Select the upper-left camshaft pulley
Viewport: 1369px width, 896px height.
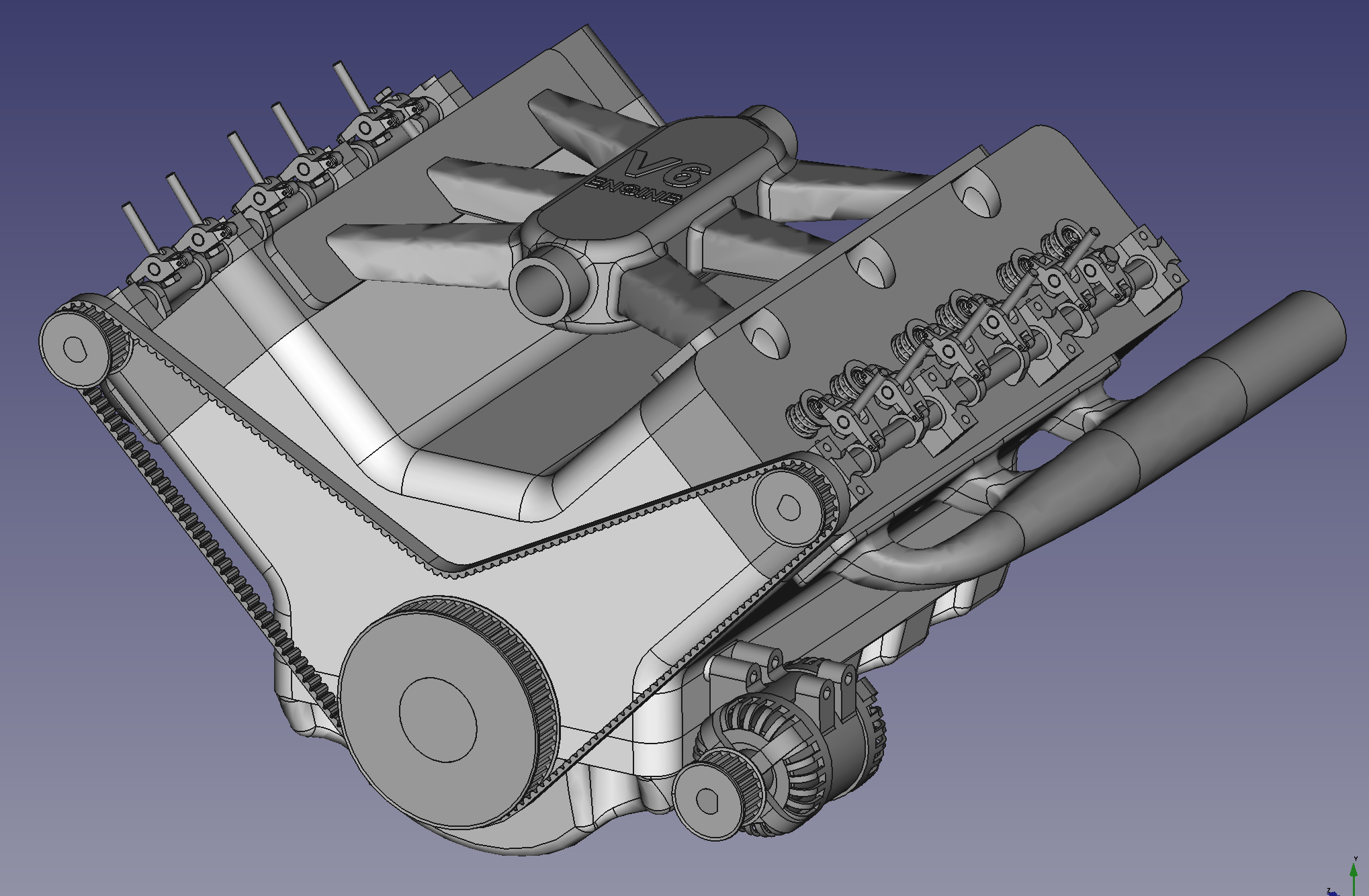75,349
